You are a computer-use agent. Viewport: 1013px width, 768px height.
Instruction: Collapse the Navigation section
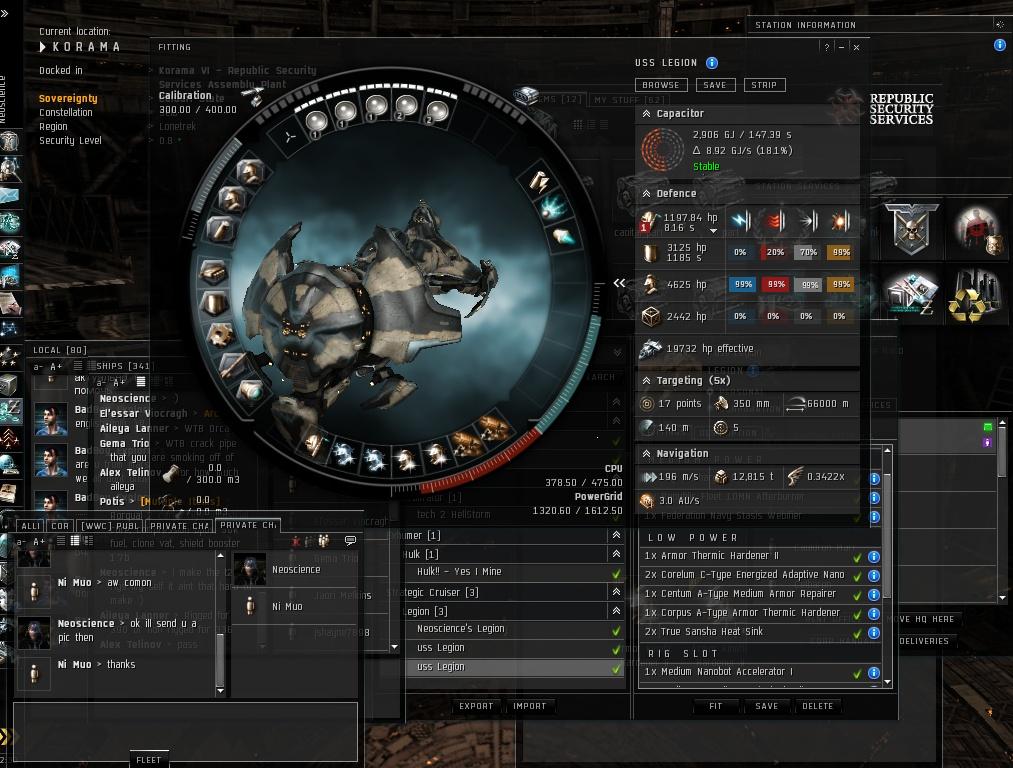click(x=646, y=454)
